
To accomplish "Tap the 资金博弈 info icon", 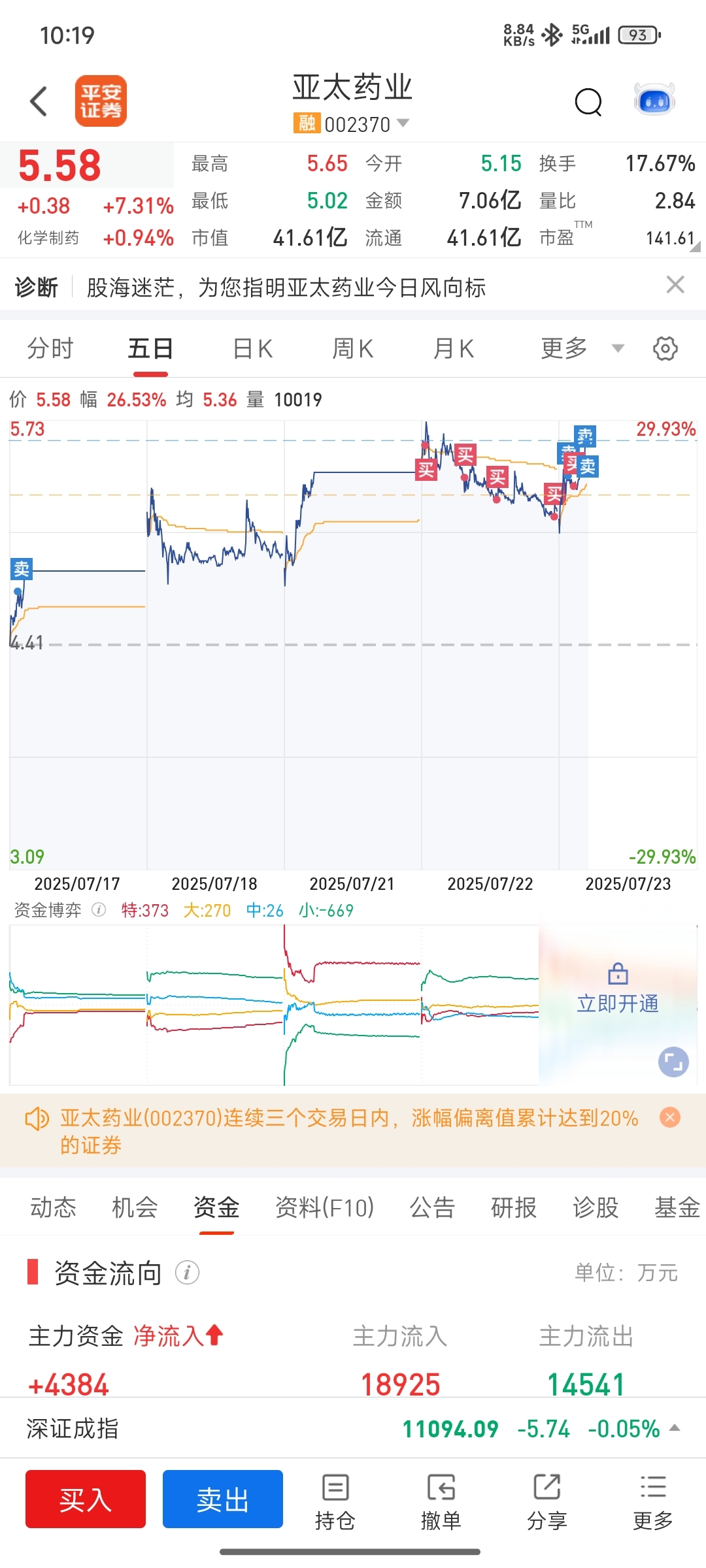I will [x=99, y=909].
